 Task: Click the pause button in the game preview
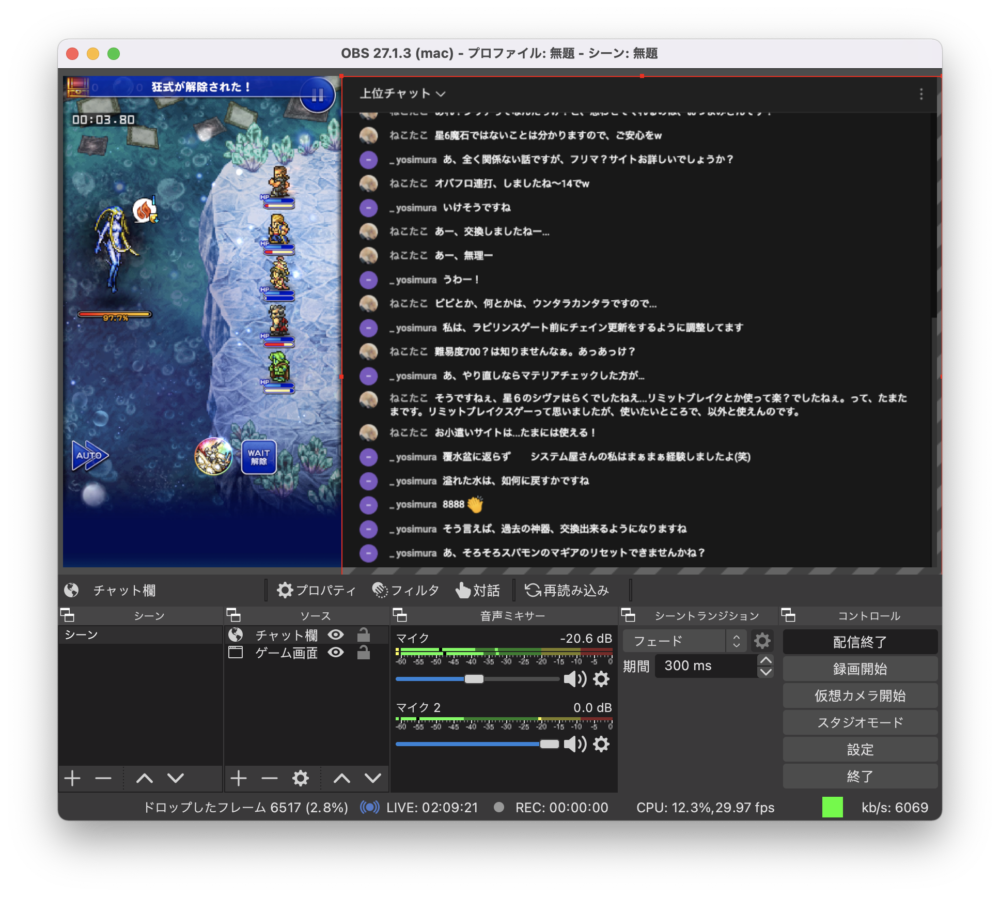tap(317, 96)
